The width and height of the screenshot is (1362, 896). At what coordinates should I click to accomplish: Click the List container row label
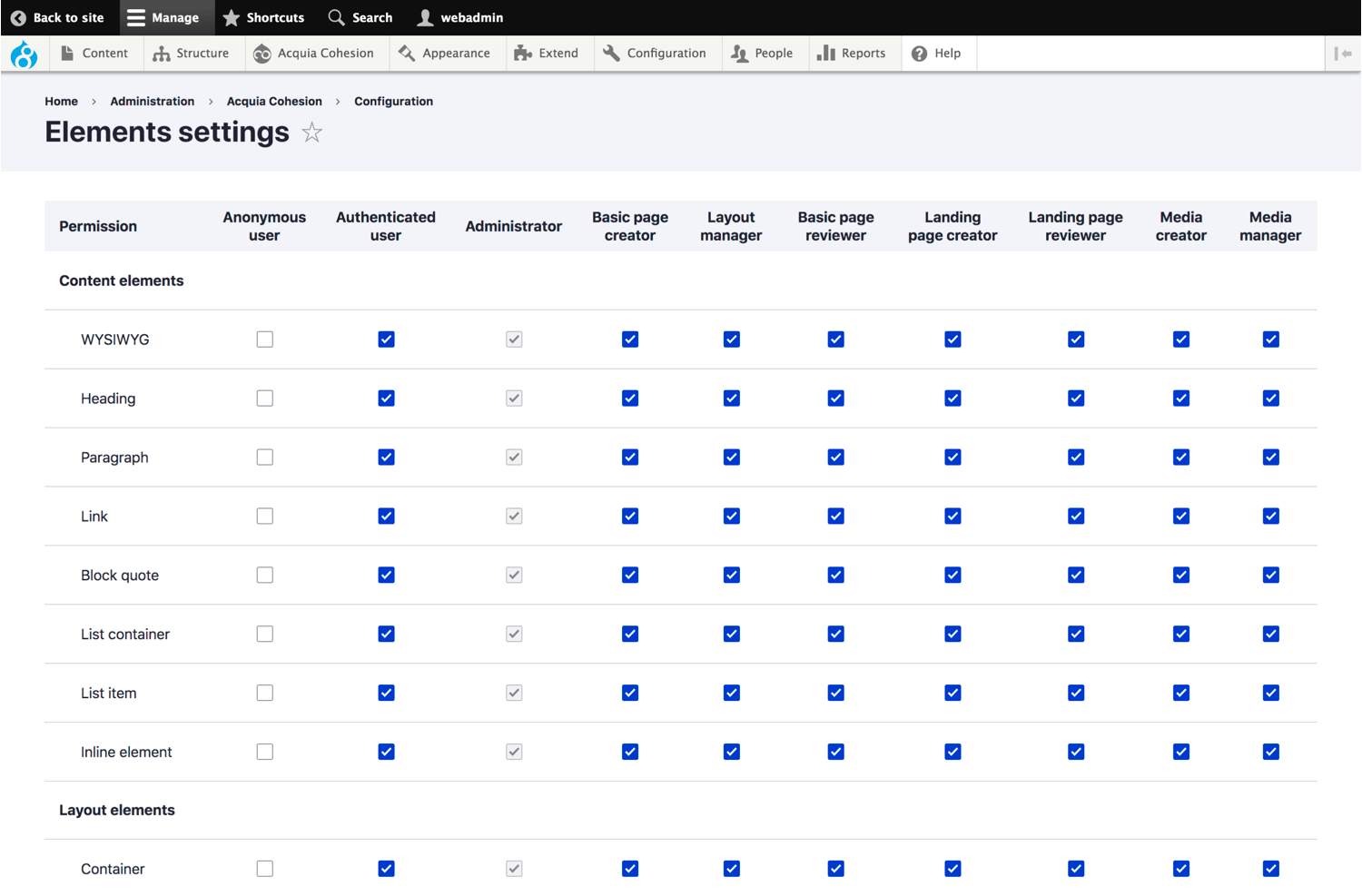[x=125, y=635]
